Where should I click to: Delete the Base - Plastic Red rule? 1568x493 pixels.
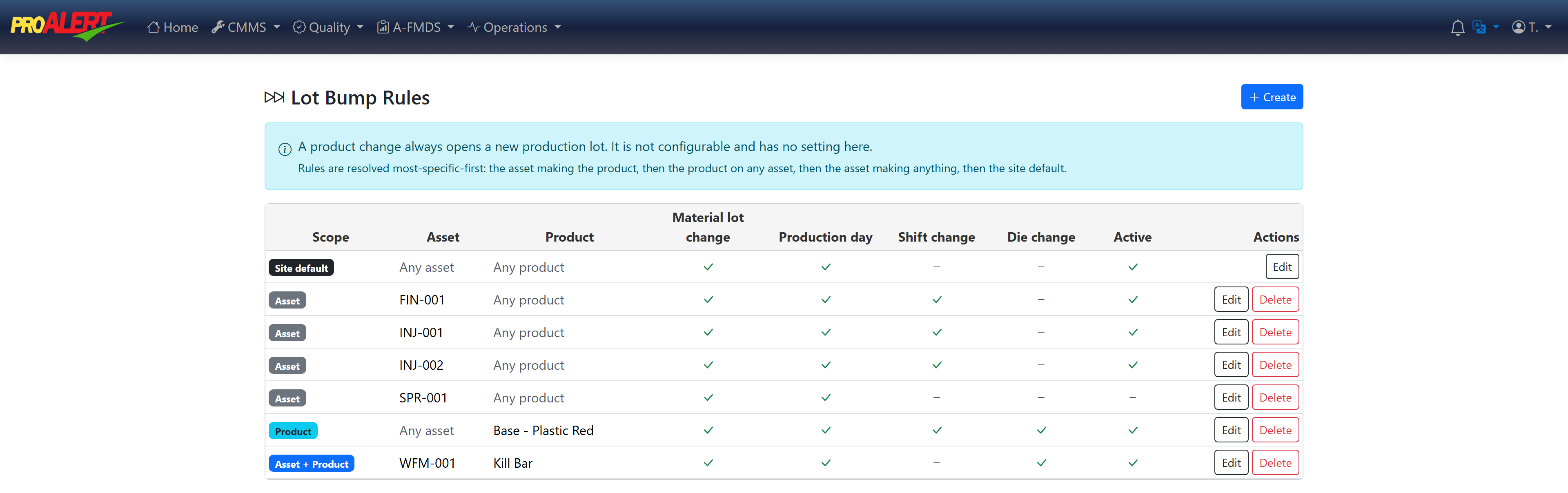click(1275, 430)
